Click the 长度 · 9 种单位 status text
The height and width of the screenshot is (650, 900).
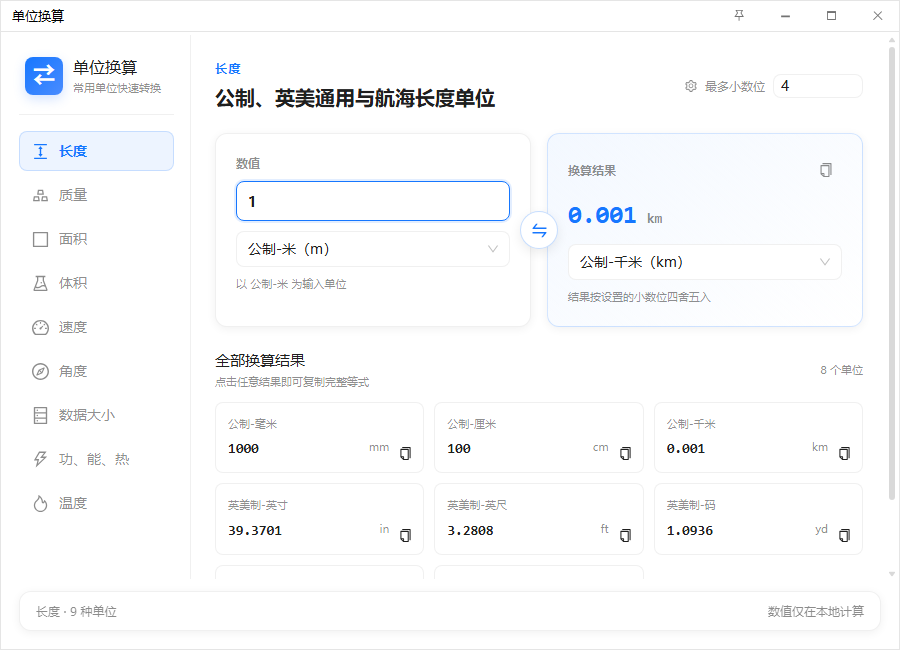click(x=76, y=612)
